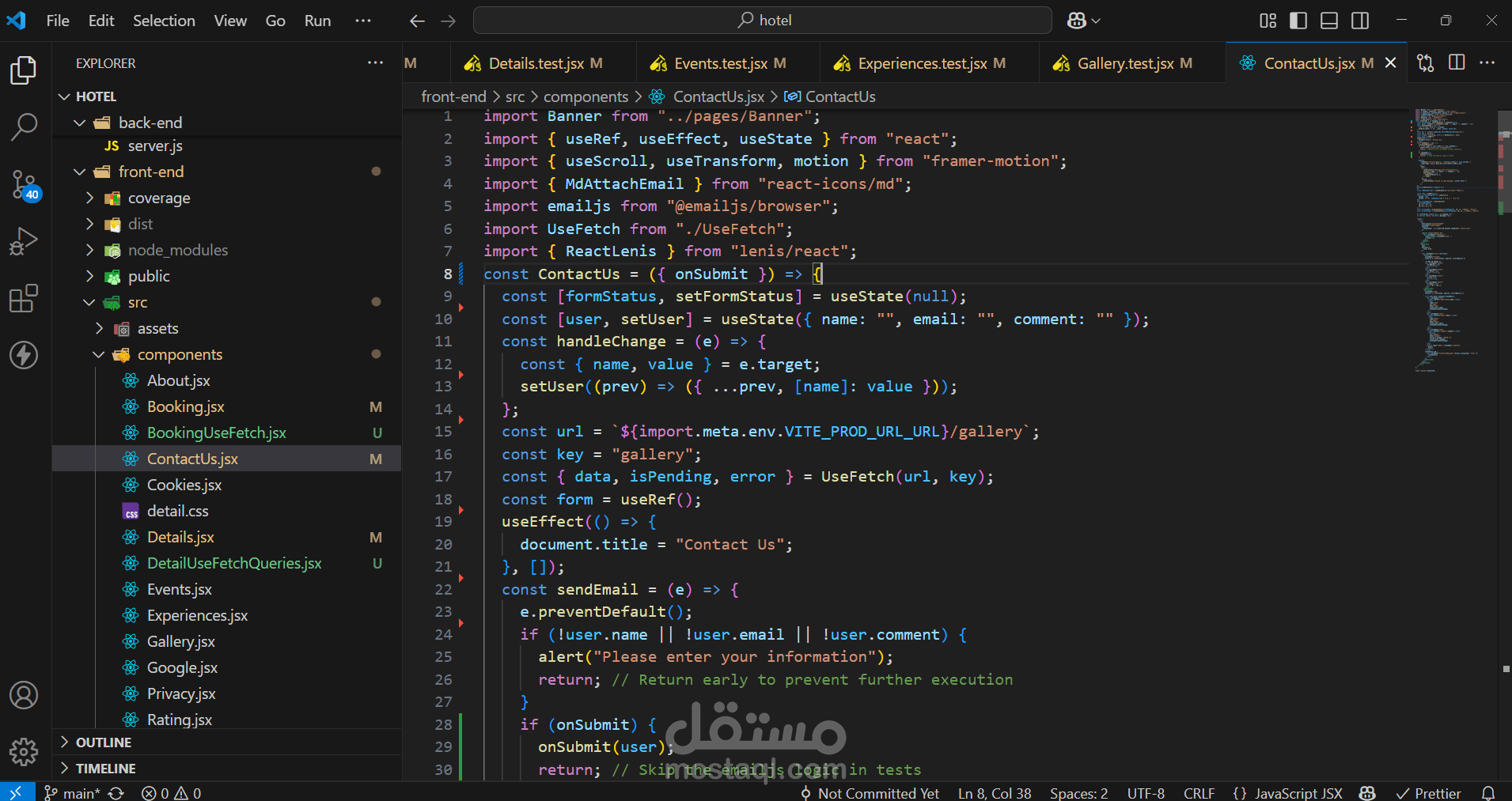Open remote window indicator in status bar

pyautogui.click(x=17, y=792)
